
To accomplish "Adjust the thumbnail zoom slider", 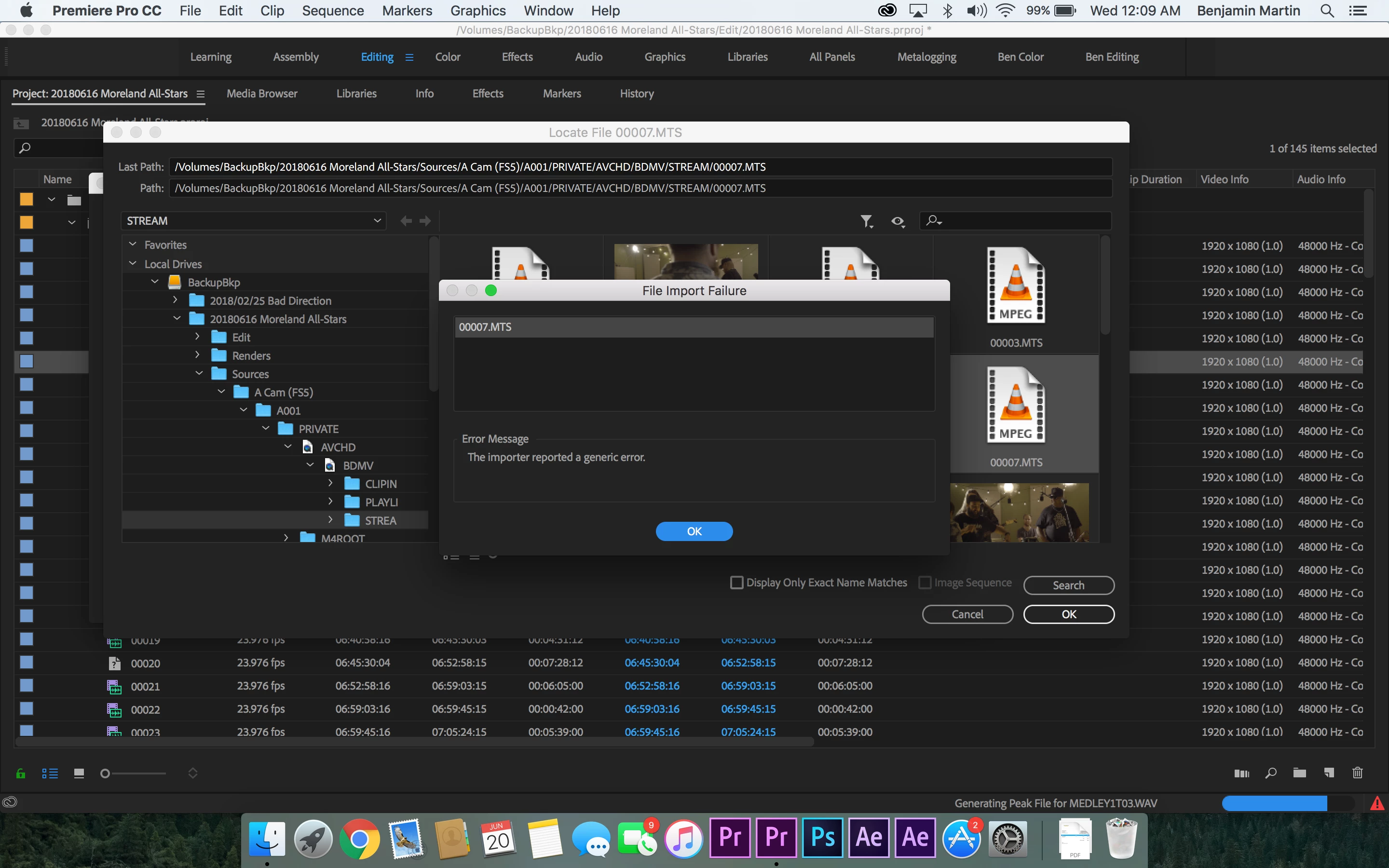I will click(106, 773).
